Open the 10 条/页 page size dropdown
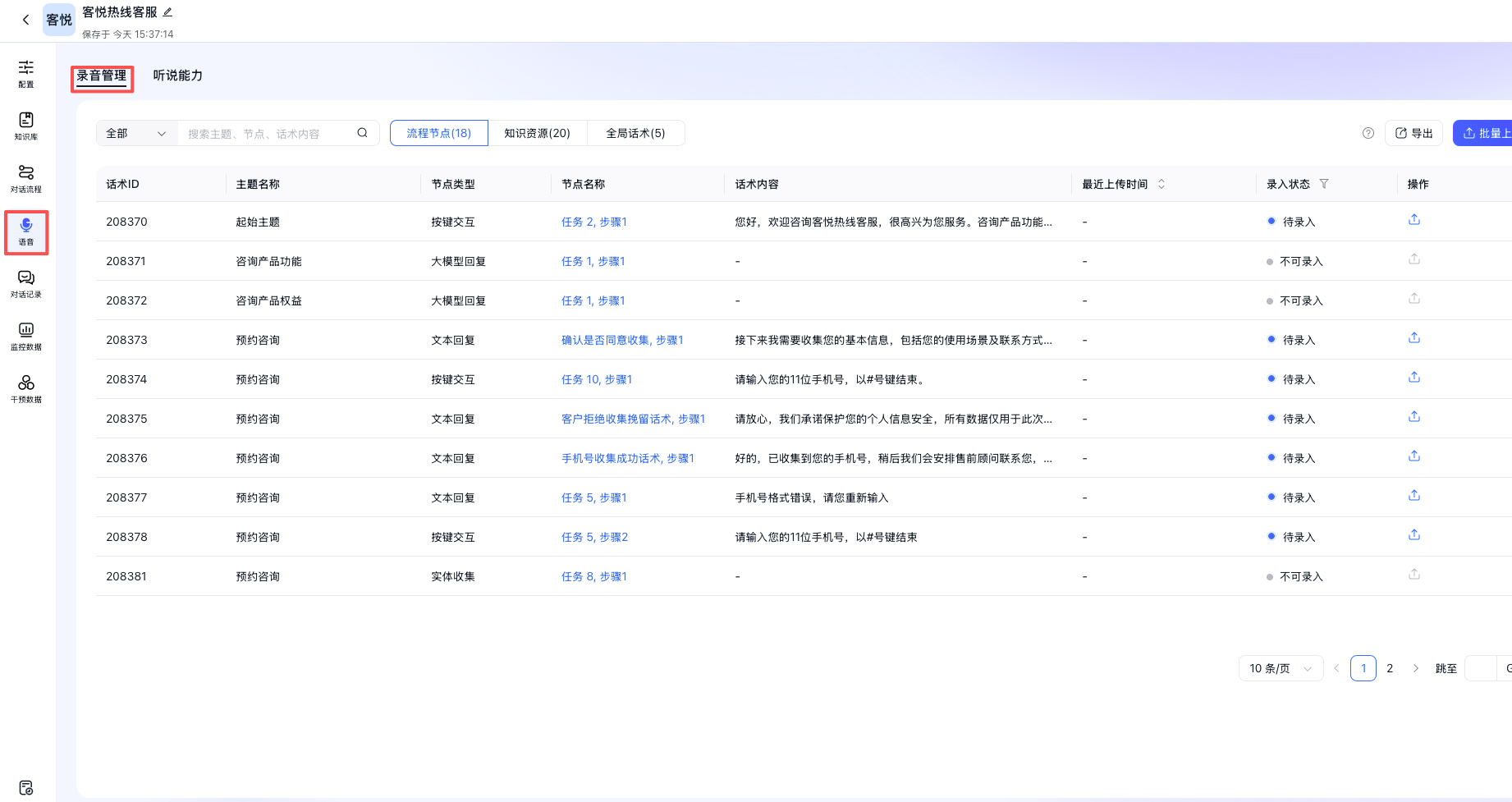 coord(1280,667)
